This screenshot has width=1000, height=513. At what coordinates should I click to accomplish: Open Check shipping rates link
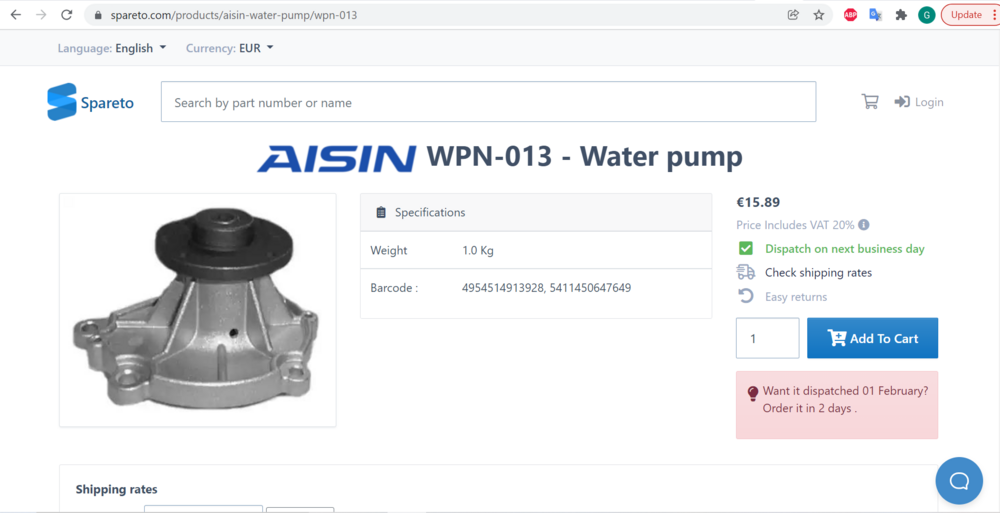pyautogui.click(x=818, y=272)
